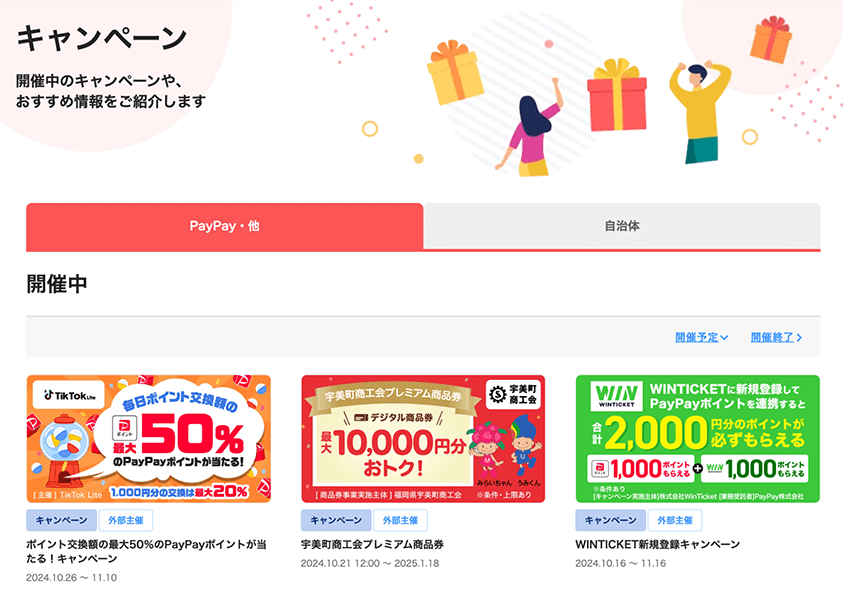
Task: Switch to the 自治体 tab
Action: pos(622,226)
